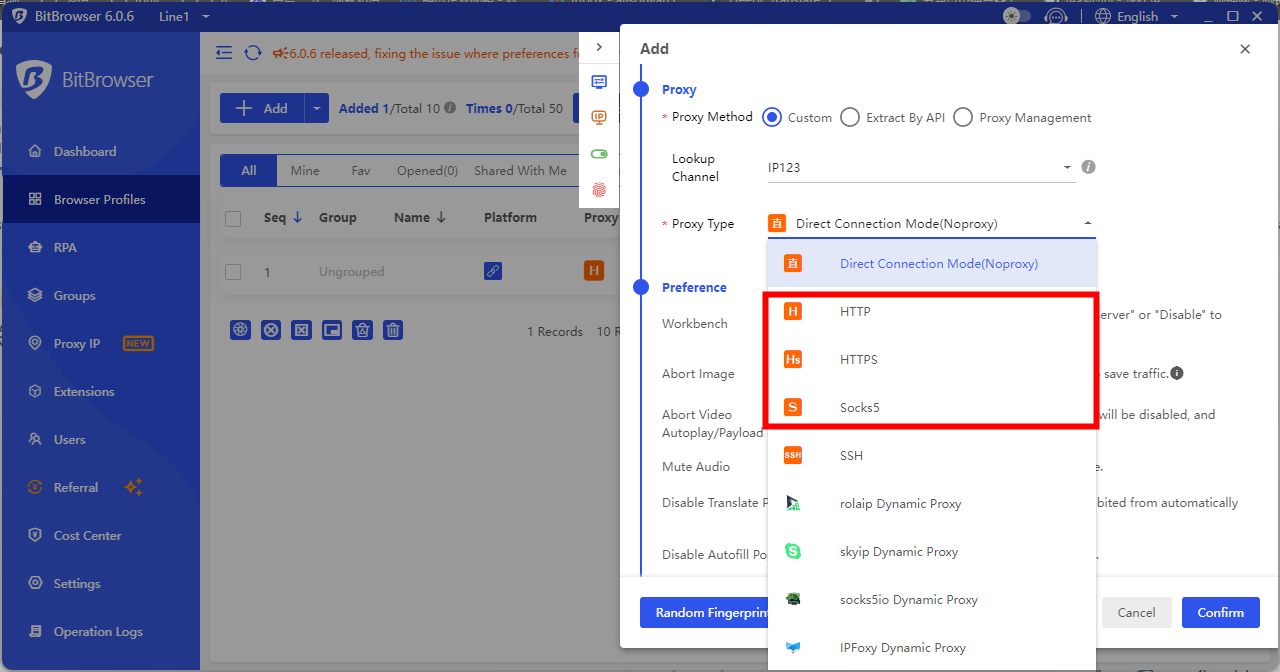This screenshot has height=672, width=1280.
Task: Click the customer support headset icon
Action: [1055, 16]
